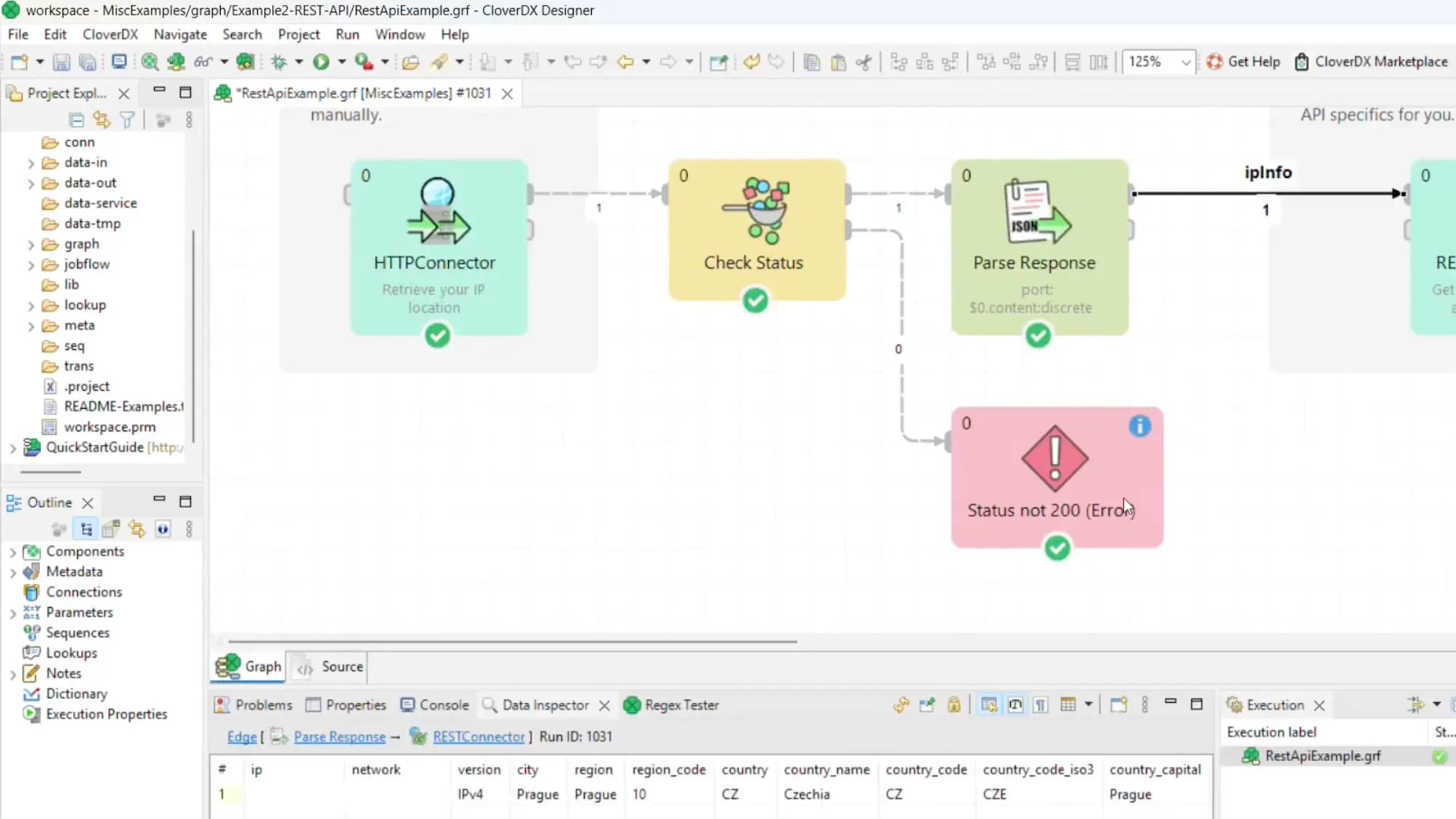Image resolution: width=1456 pixels, height=819 pixels.
Task: Expand the QuickStartGuide project
Action: pos(12,448)
